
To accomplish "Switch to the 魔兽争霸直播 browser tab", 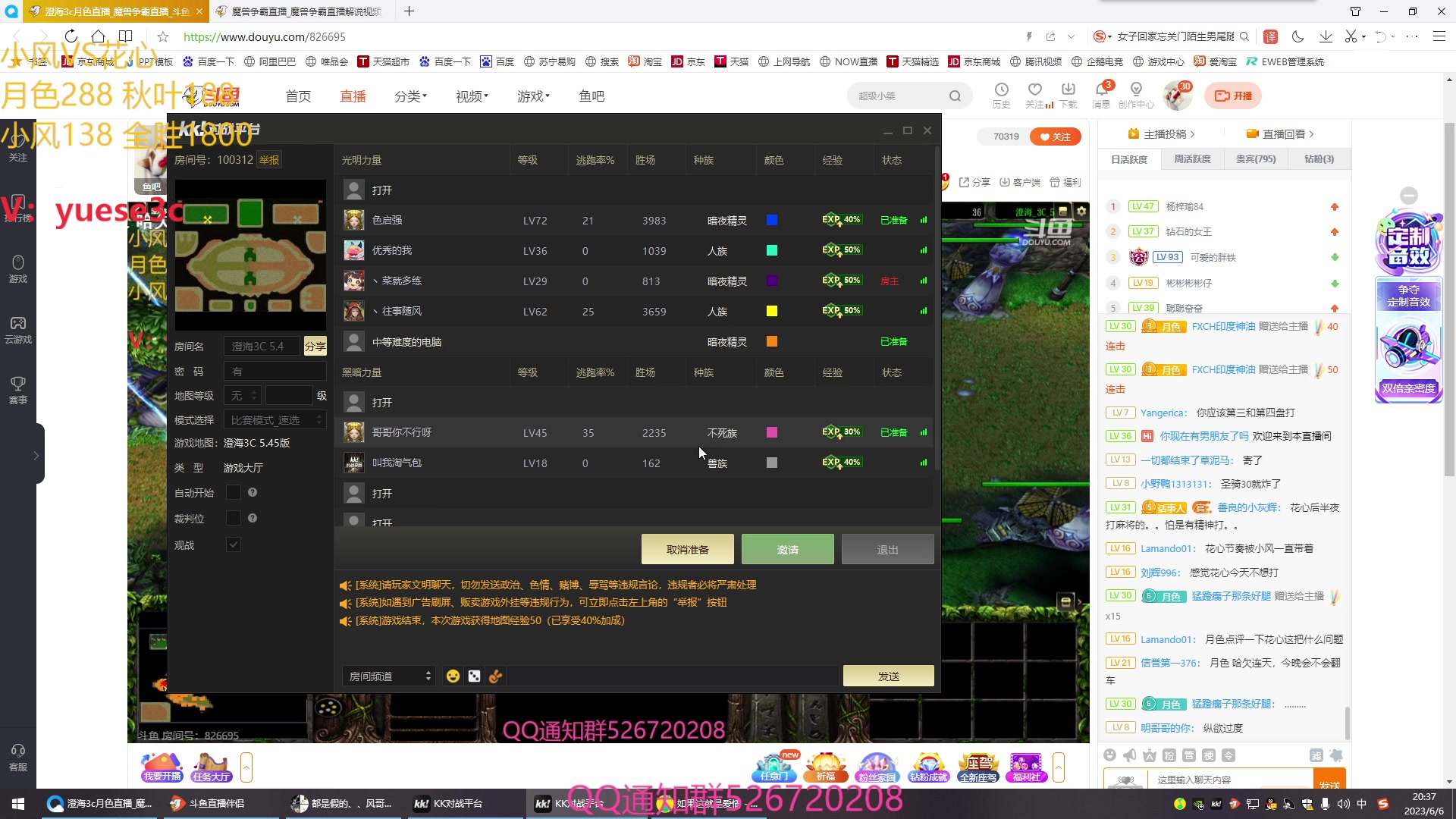I will [303, 11].
